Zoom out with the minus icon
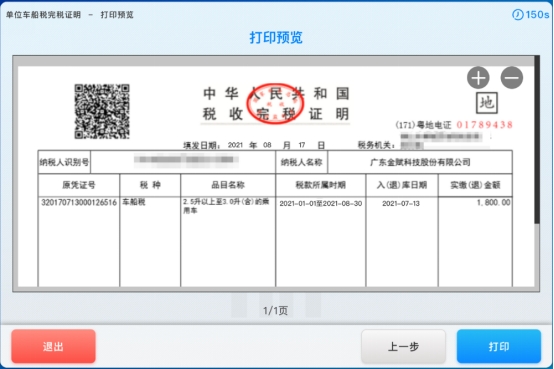 (512, 77)
